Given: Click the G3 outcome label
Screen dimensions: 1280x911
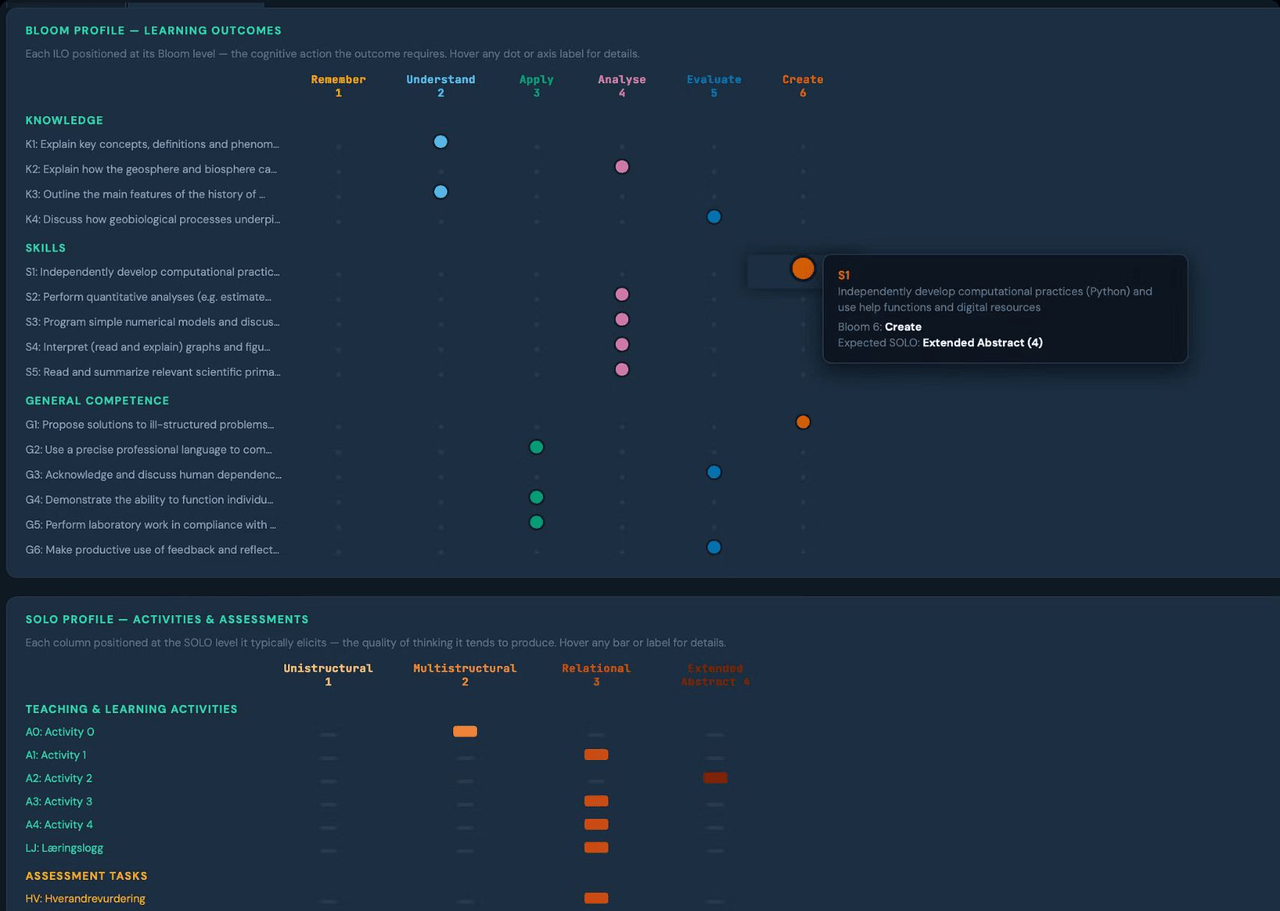Looking at the screenshot, I should [x=153, y=475].
